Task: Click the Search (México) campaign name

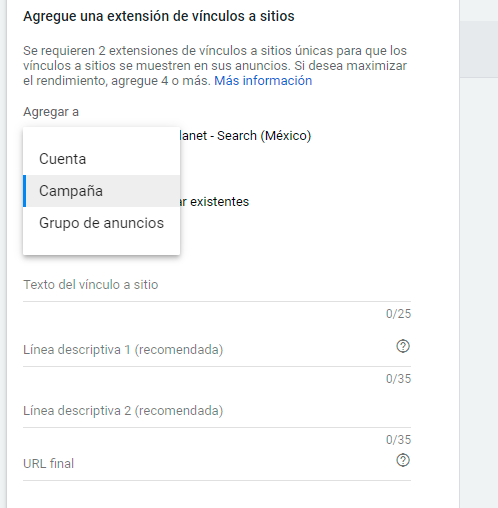Action: 245,136
